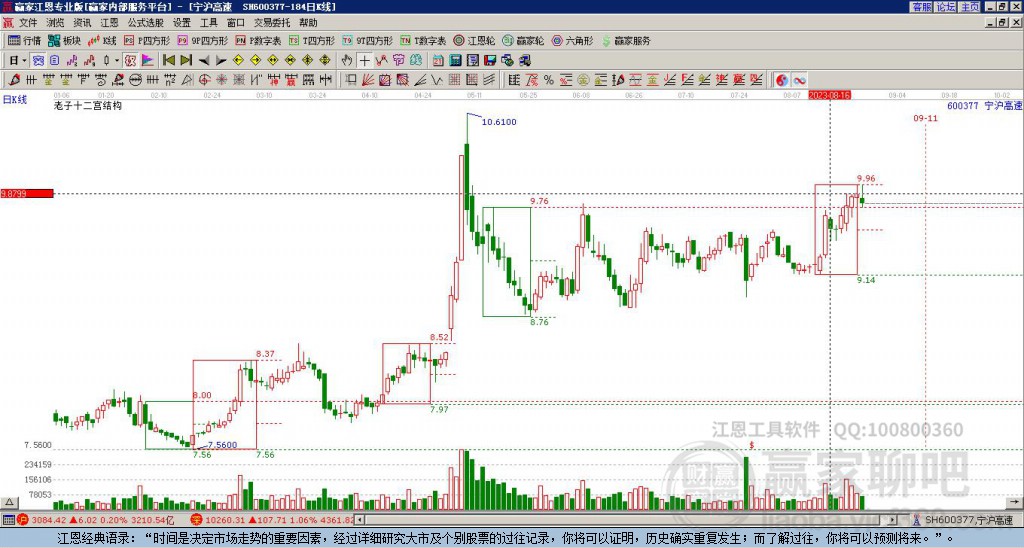Viewport: 1024px width, 548px height.
Task: Select the angle lines drawing tool
Action: 420,80
